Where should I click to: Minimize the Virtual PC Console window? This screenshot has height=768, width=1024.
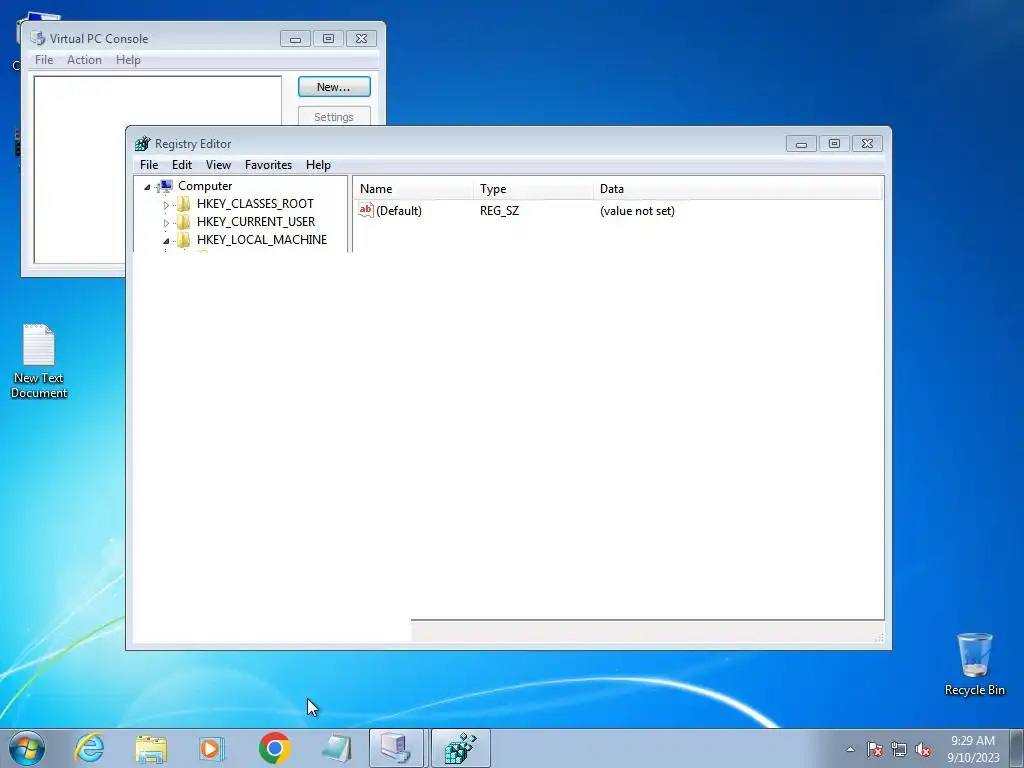pyautogui.click(x=295, y=39)
